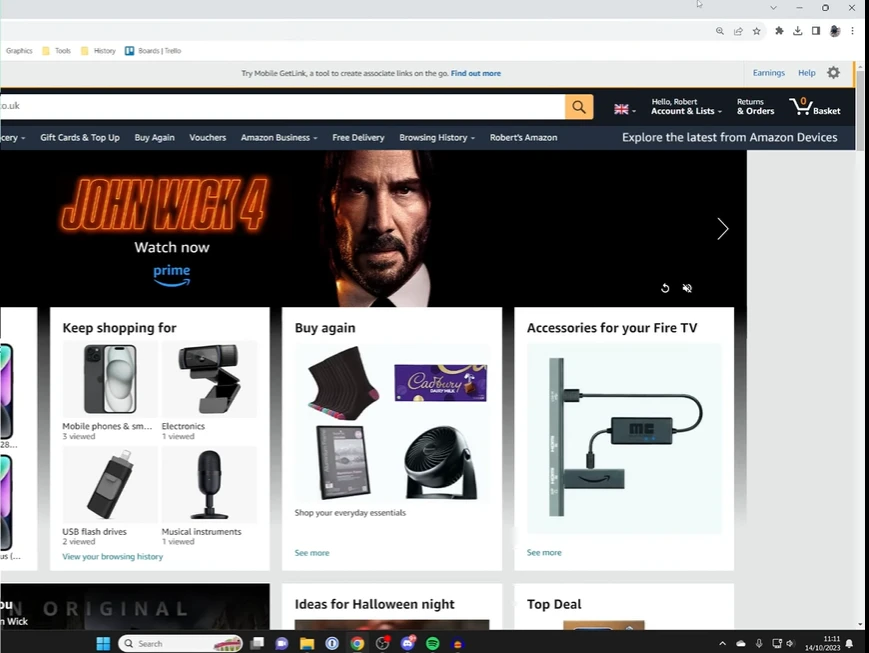Open OBS Studio from the taskbar
The width and height of the screenshot is (869, 653).
[x=382, y=643]
